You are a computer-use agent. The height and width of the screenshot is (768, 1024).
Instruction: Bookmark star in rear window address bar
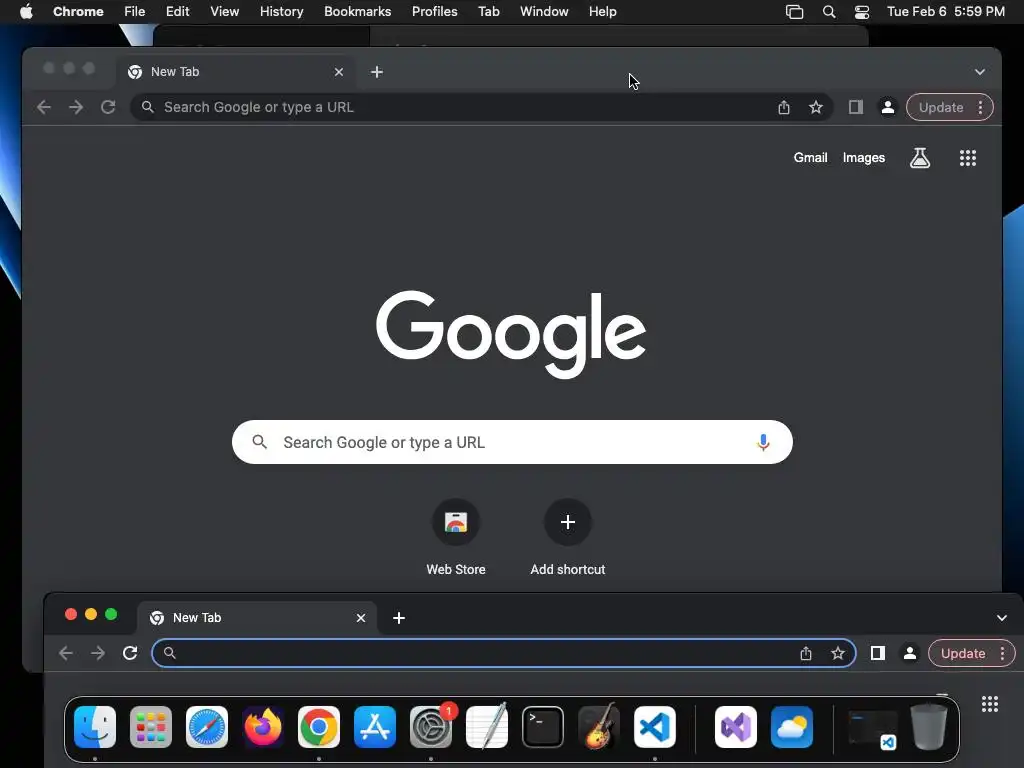pos(816,107)
